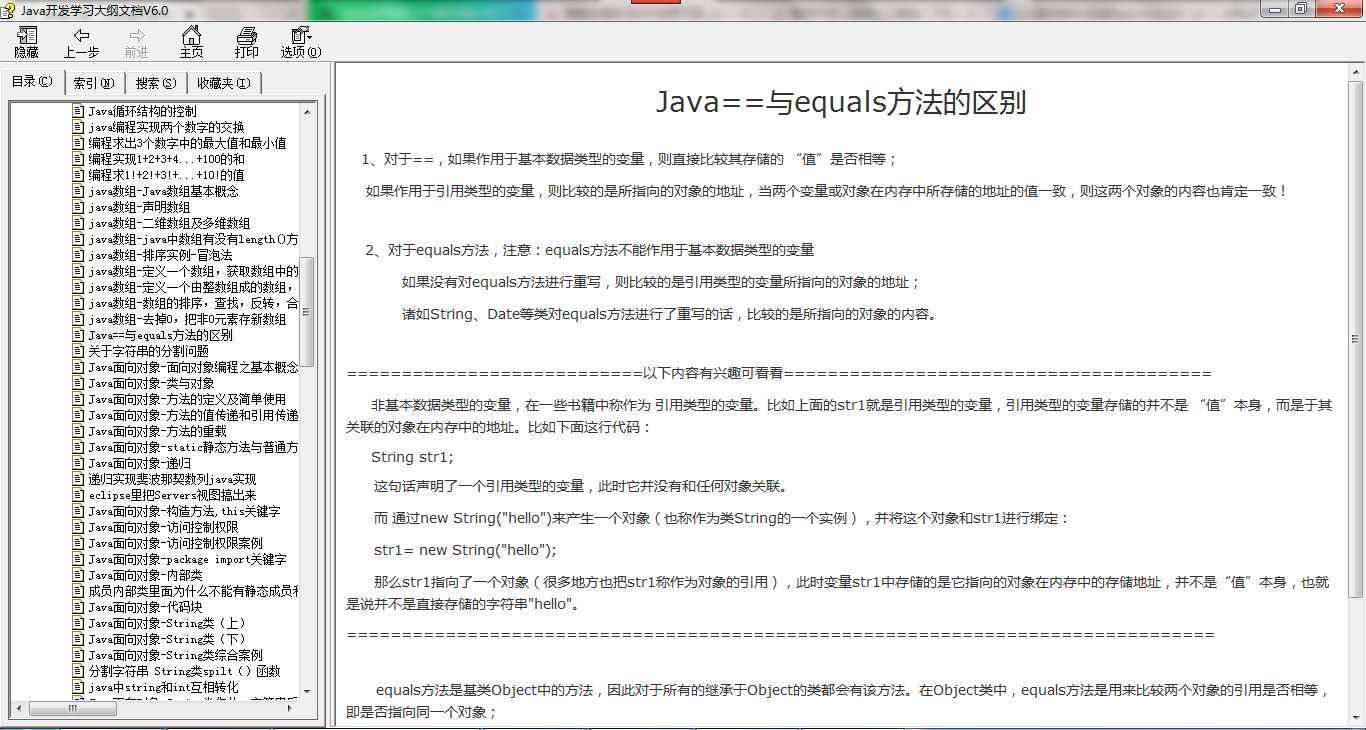Click the contents tree vertical scrollbar thumb
1366x730 pixels.
tap(307, 312)
